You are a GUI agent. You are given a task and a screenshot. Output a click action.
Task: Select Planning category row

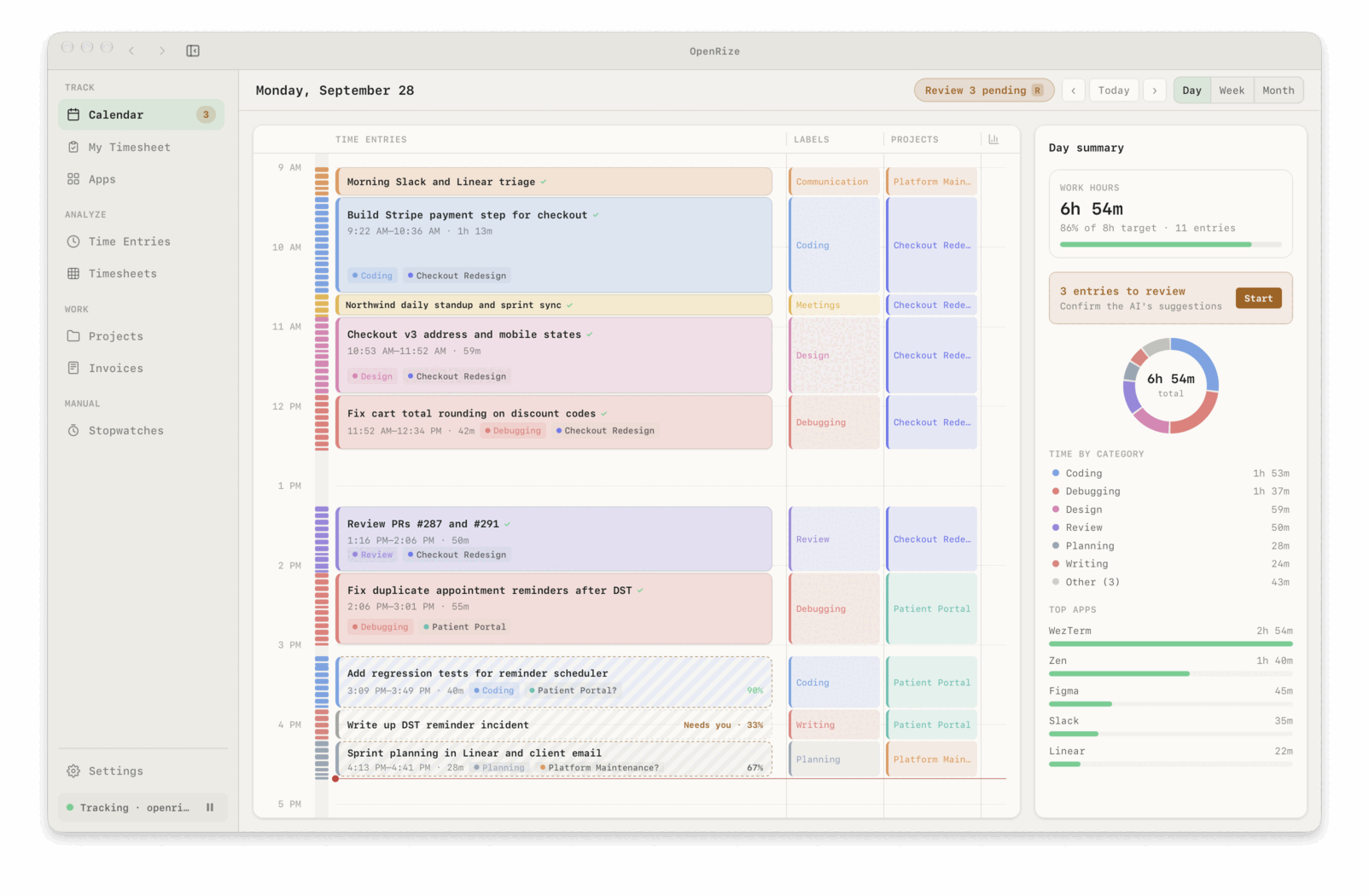pos(1170,546)
